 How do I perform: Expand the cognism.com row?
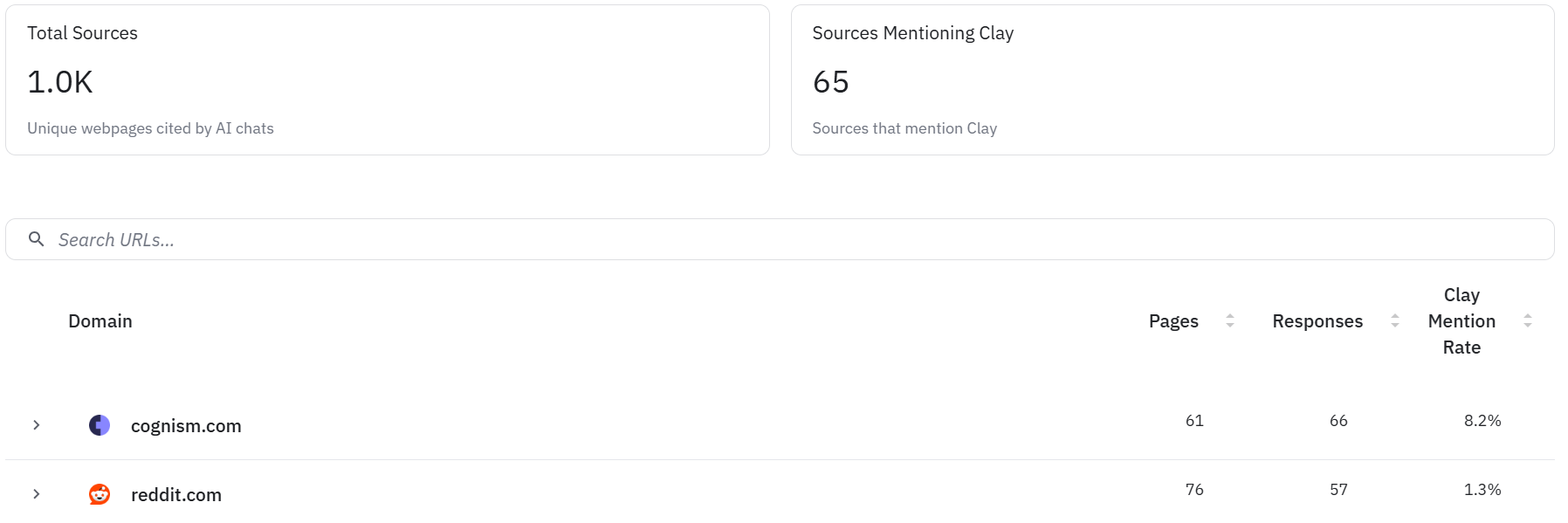pyautogui.click(x=37, y=425)
